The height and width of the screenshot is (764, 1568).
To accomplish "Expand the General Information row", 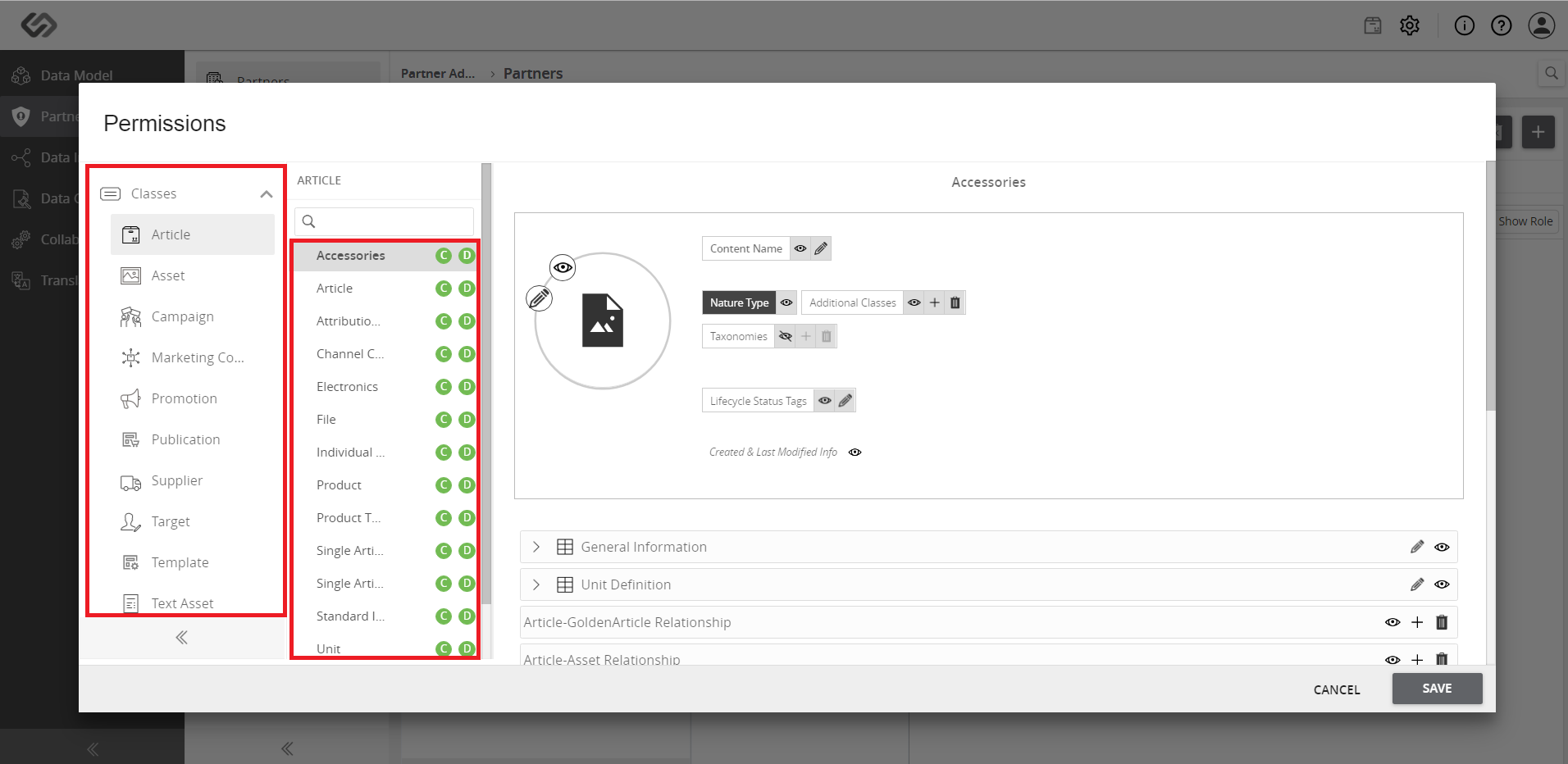I will [x=536, y=547].
